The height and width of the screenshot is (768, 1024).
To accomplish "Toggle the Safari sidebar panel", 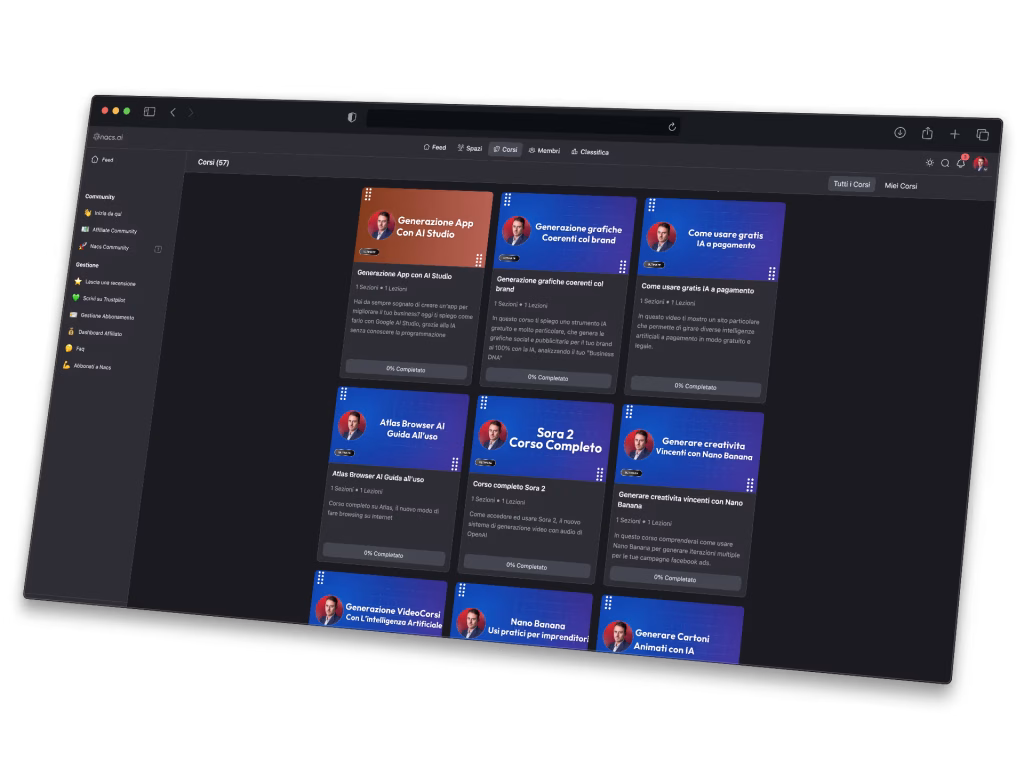I will click(149, 112).
